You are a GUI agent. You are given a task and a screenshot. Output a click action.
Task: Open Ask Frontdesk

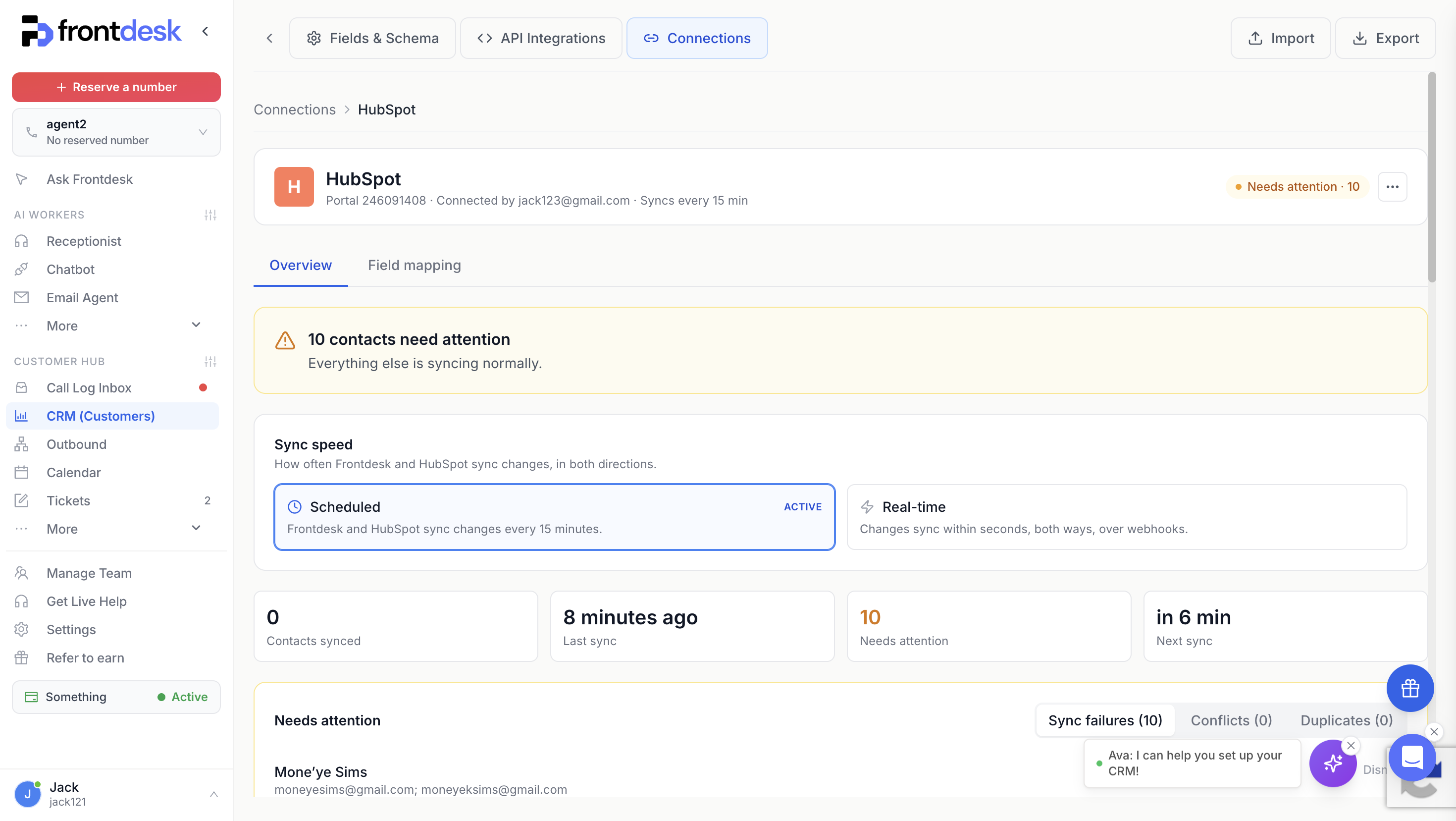89,179
